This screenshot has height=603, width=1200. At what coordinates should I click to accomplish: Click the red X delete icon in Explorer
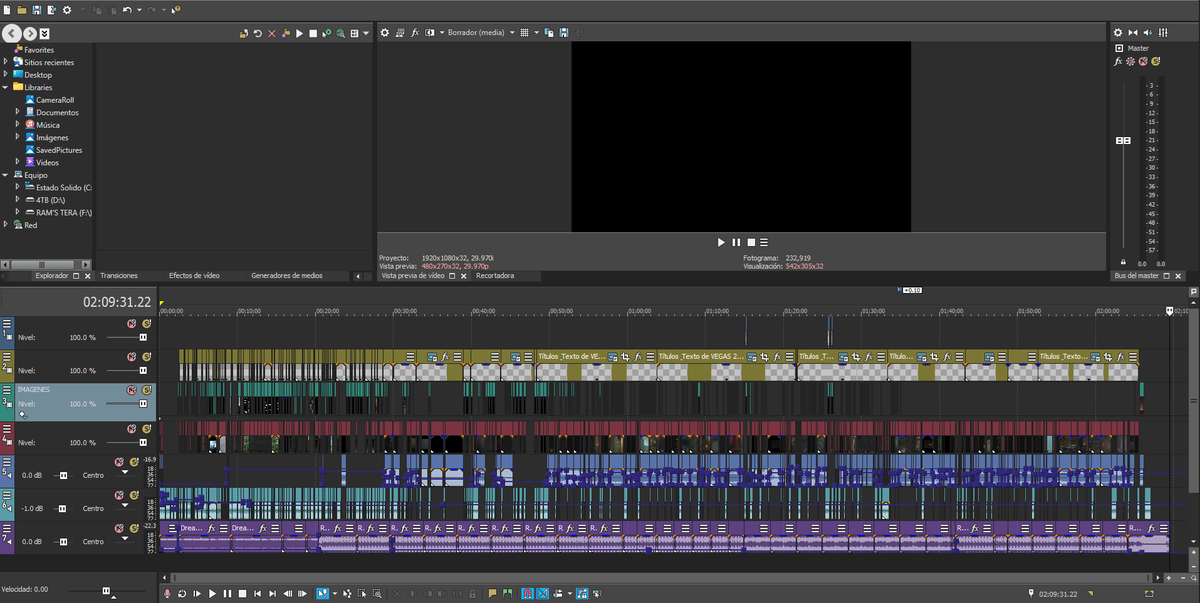tap(272, 33)
